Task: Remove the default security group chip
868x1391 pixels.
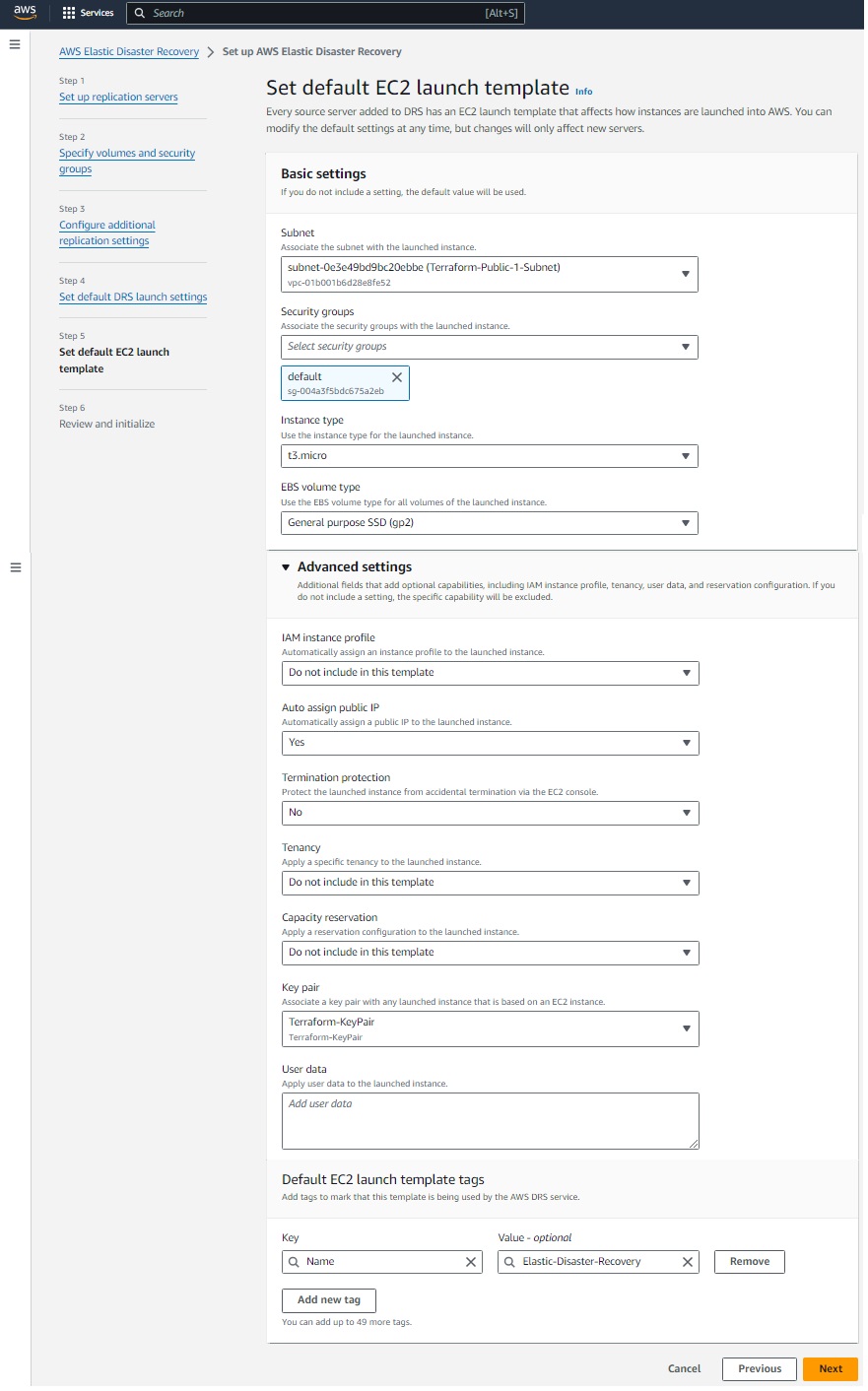Action: [x=397, y=377]
